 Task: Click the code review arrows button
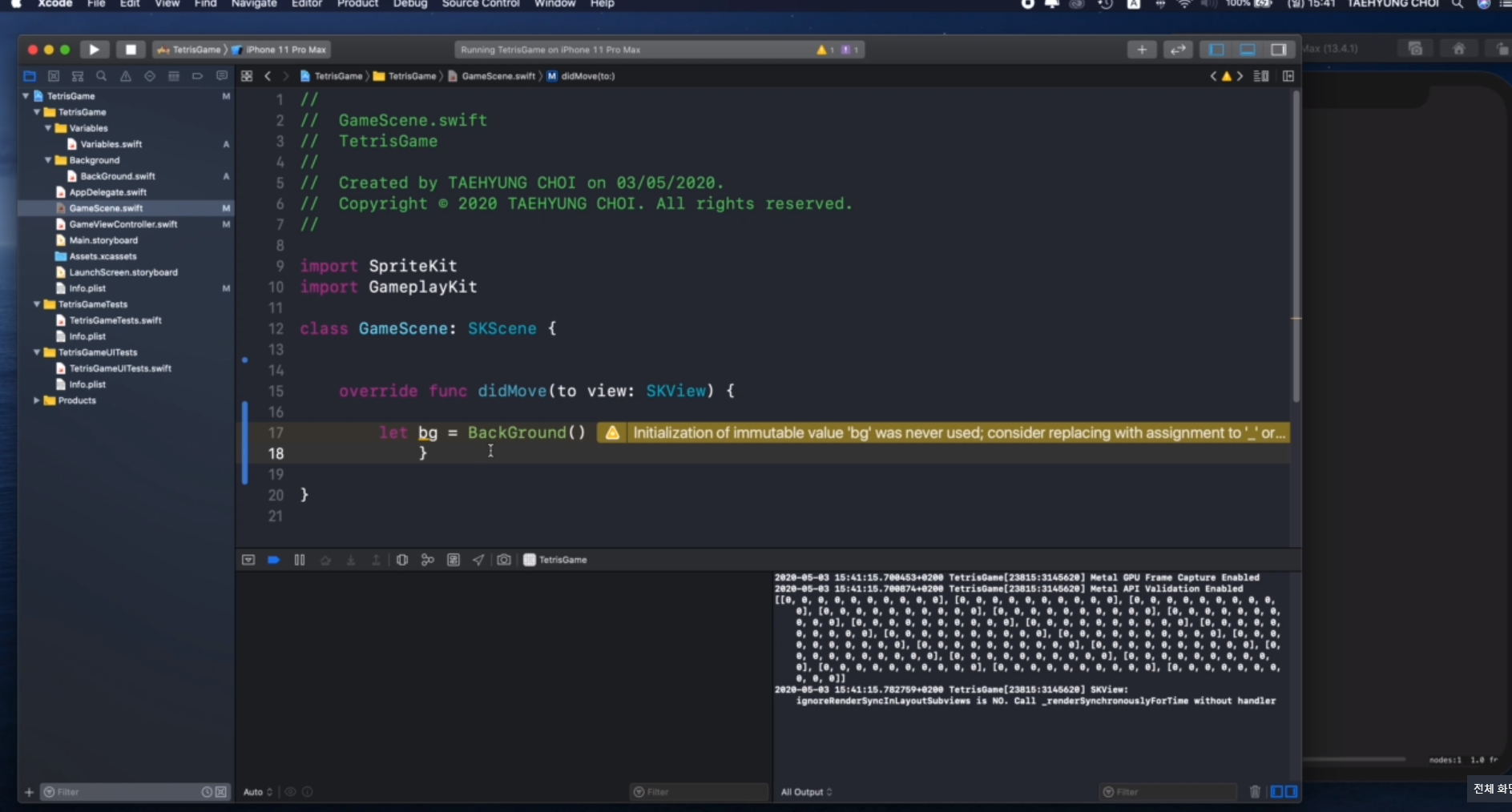click(1178, 50)
